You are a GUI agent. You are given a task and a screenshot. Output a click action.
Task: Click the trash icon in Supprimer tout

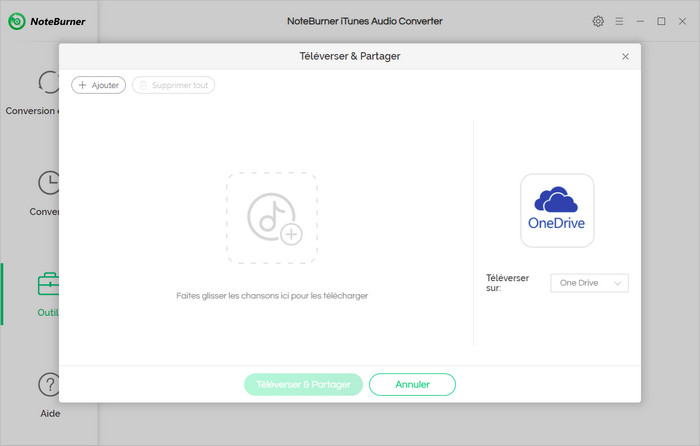143,85
